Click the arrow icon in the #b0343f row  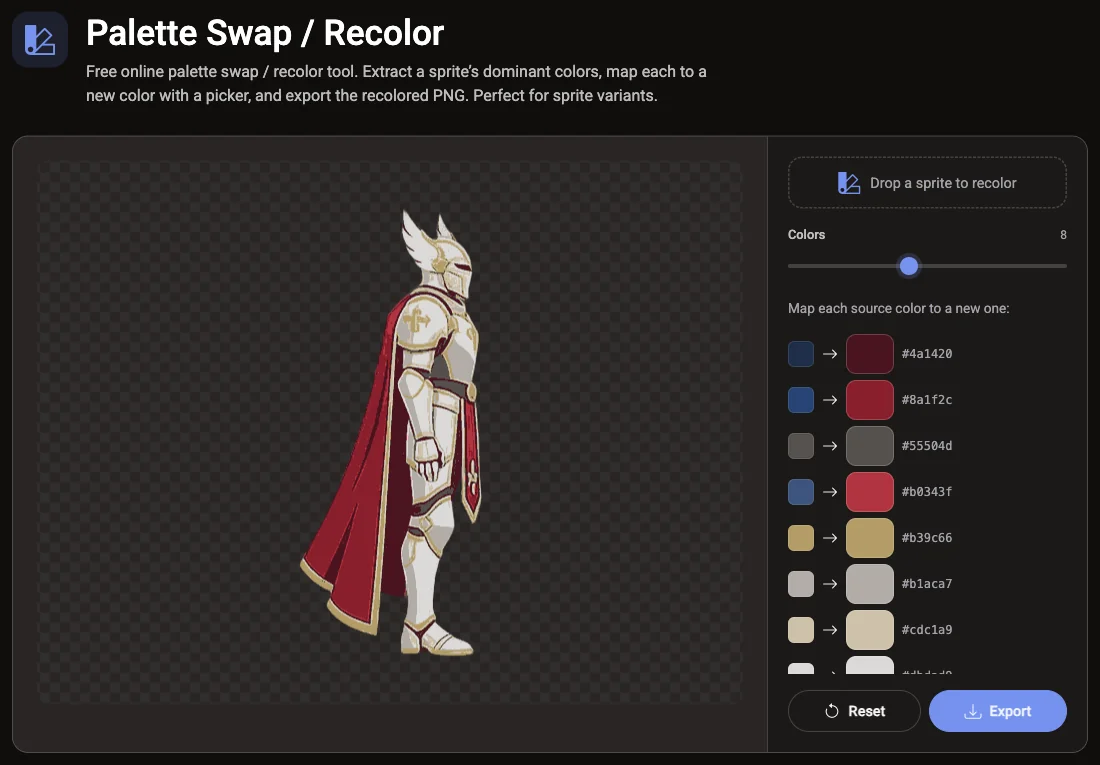click(x=830, y=492)
